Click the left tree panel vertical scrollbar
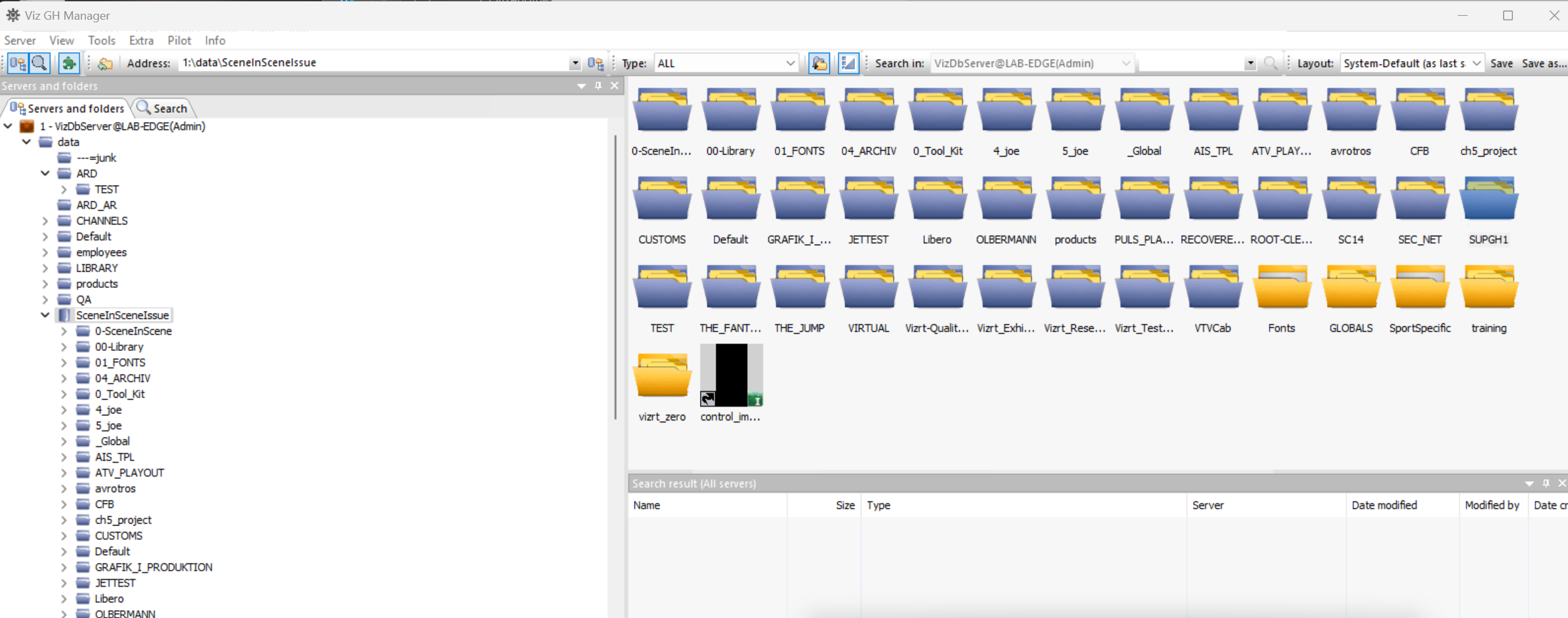 point(615,276)
